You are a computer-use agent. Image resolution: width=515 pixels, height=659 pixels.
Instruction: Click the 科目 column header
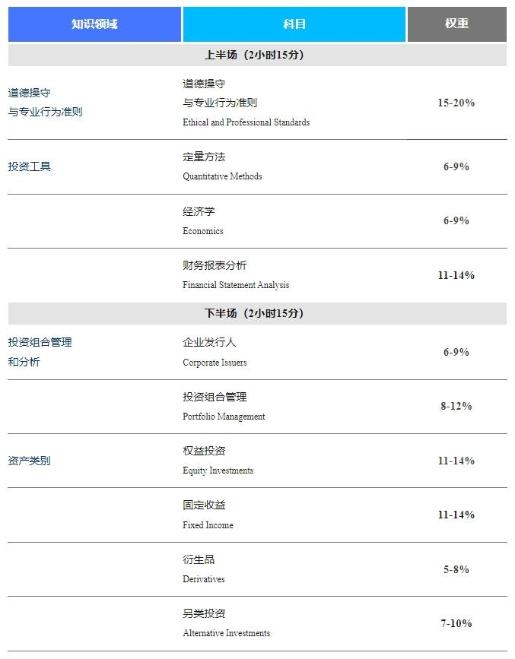pos(294,24)
